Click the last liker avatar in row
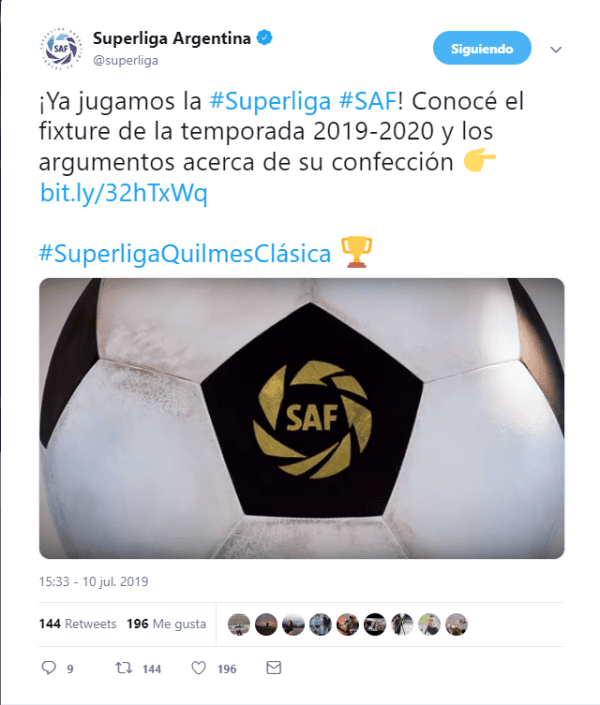This screenshot has height=705, width=600. pos(457,624)
